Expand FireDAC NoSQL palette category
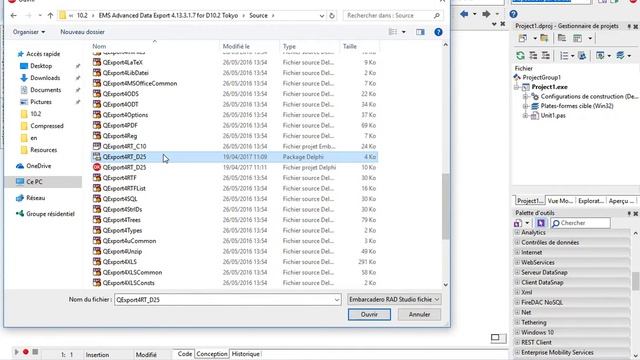The height and width of the screenshot is (360, 640). coord(517,302)
